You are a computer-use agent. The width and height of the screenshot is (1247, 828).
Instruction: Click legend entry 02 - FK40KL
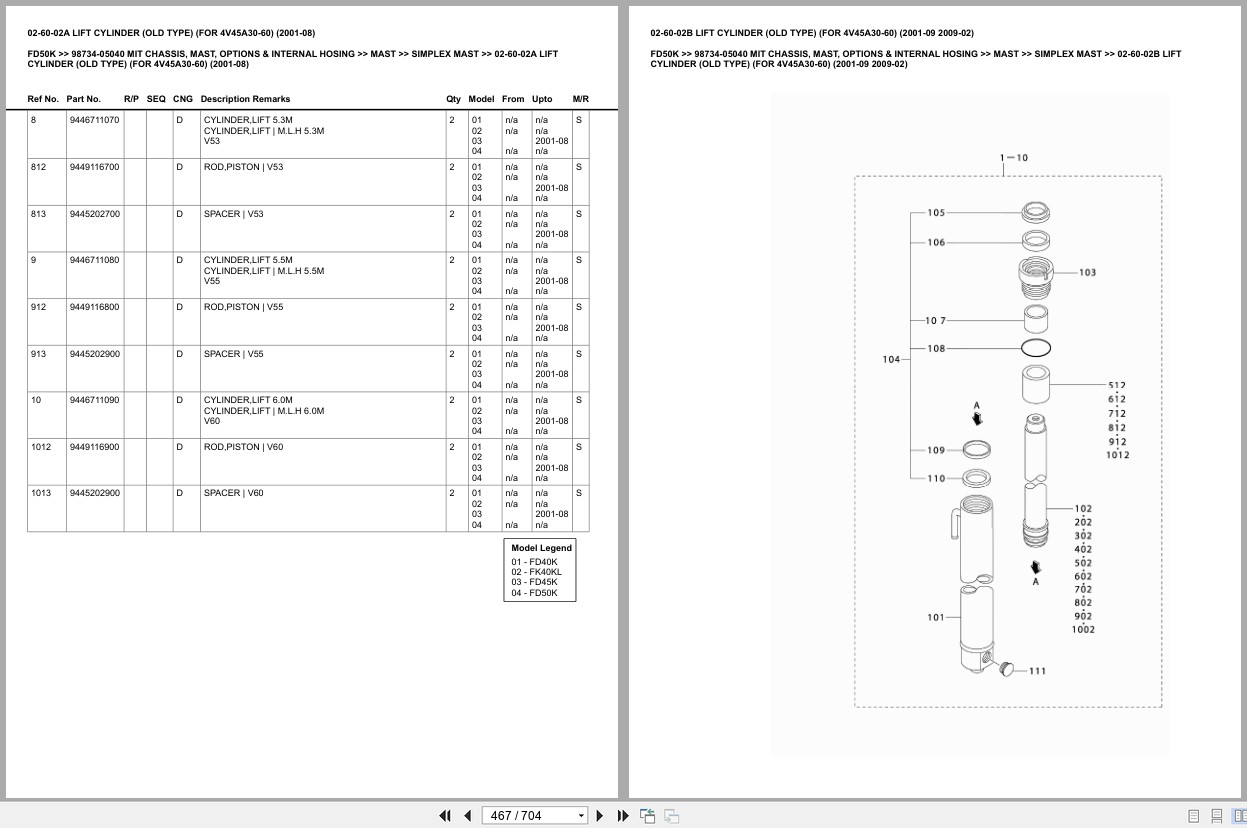pos(536,572)
